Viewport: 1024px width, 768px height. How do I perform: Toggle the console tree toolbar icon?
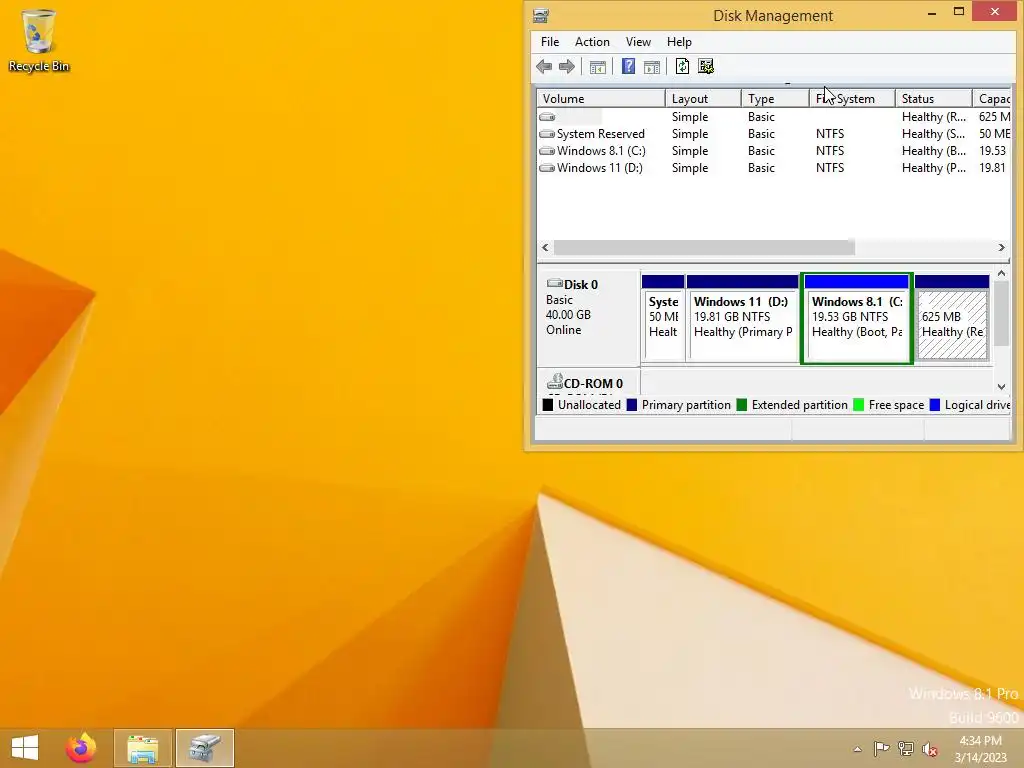(598, 67)
